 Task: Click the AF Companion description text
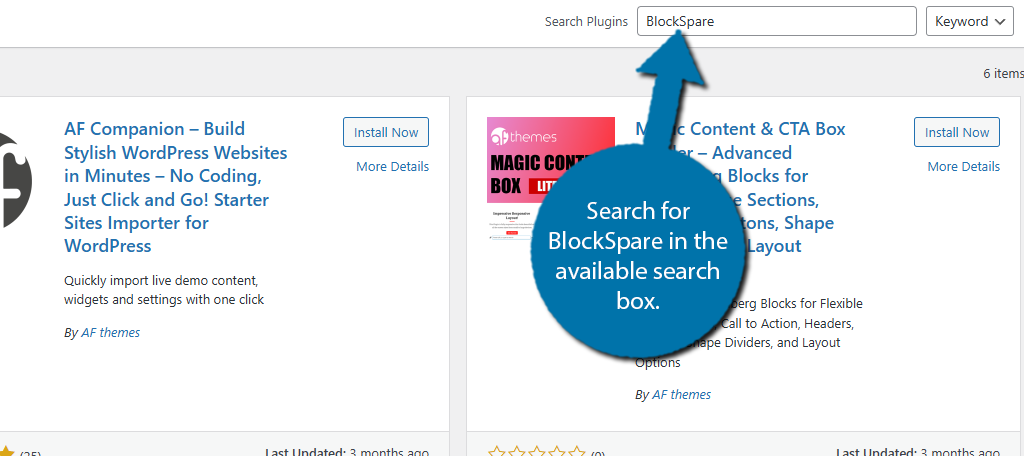(x=163, y=290)
